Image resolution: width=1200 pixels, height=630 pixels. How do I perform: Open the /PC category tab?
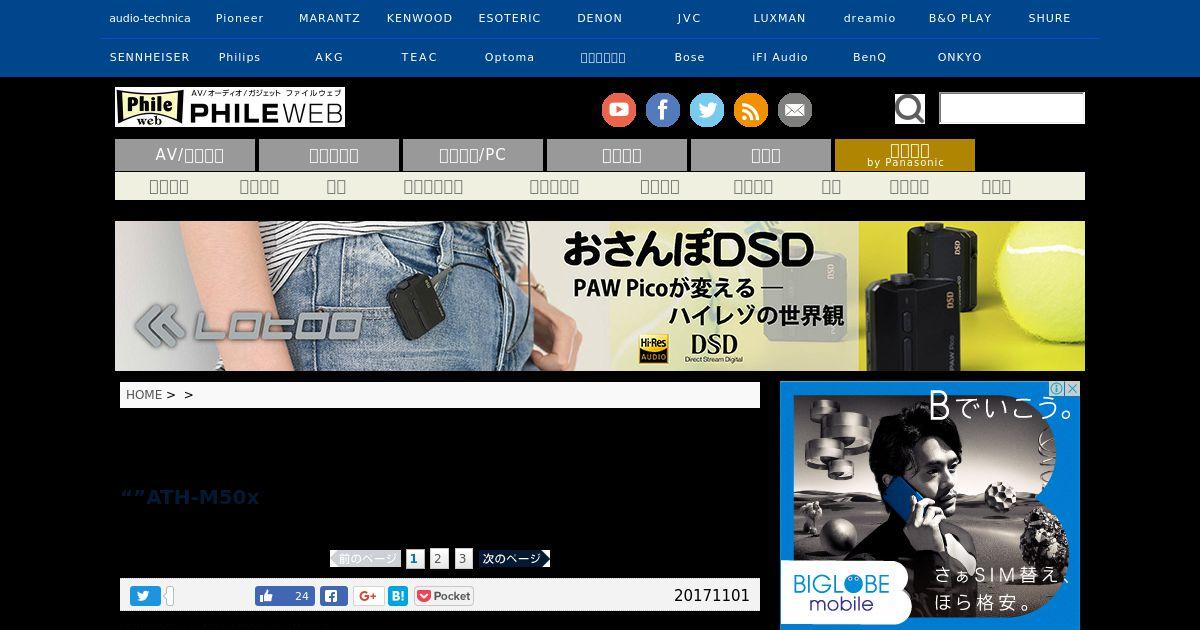pos(473,155)
